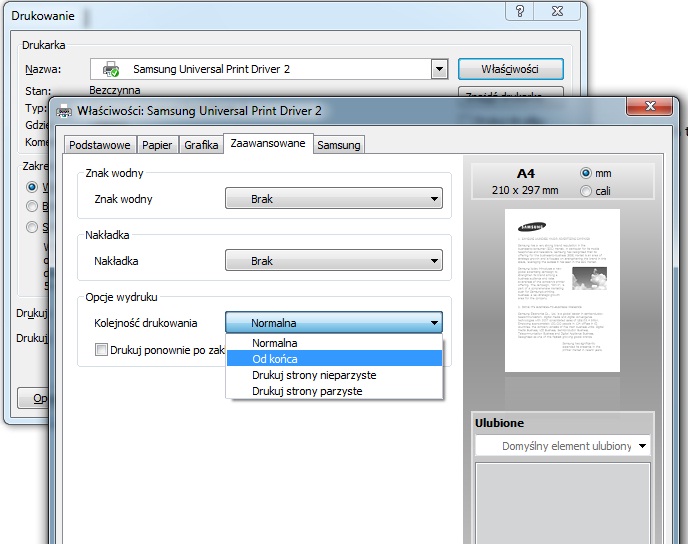Screen dimensions: 688x544
Task: Click the A4 page preview thumbnail
Action: tap(562, 290)
